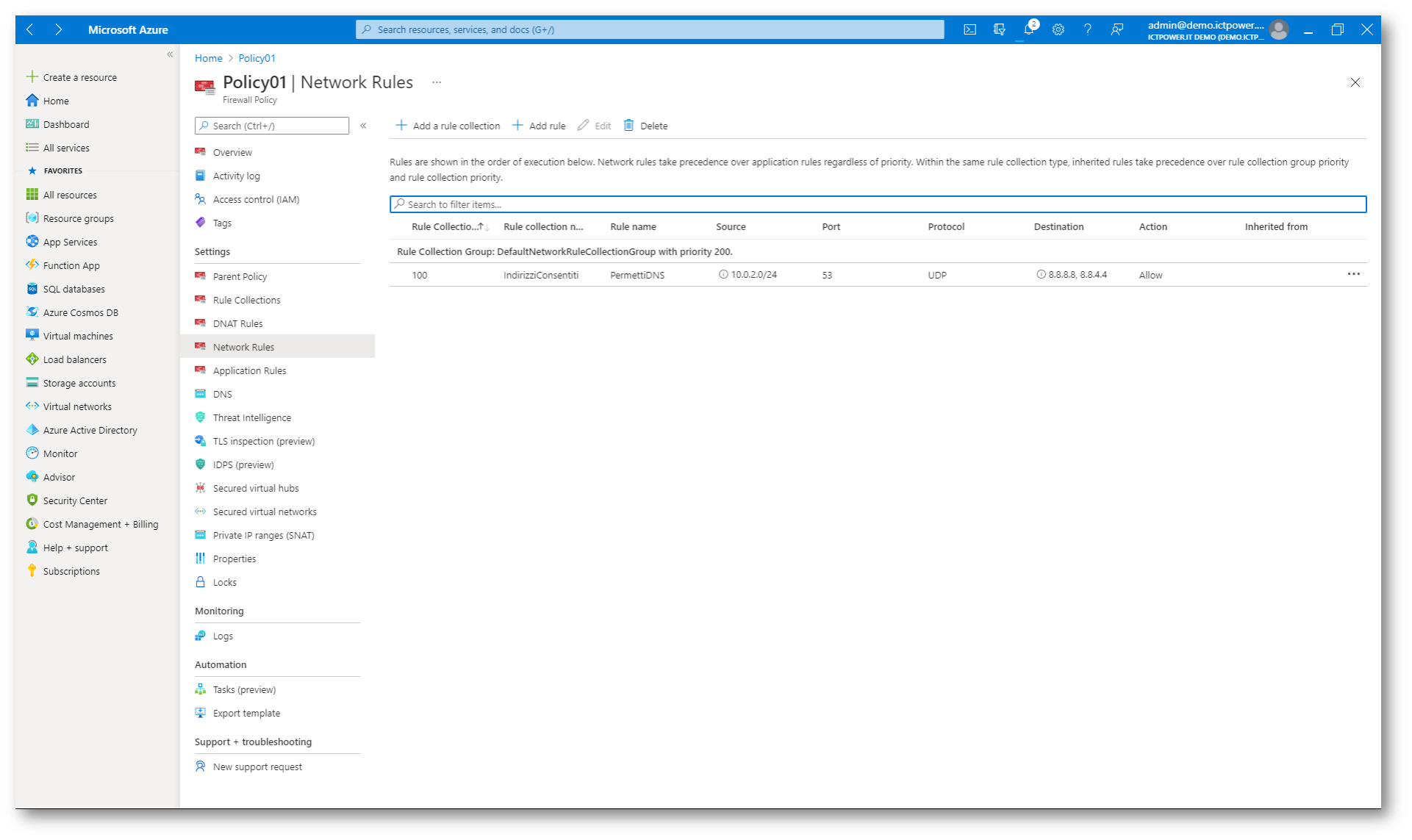
Task: Click Monitor icon in sidebar
Action: click(x=32, y=453)
